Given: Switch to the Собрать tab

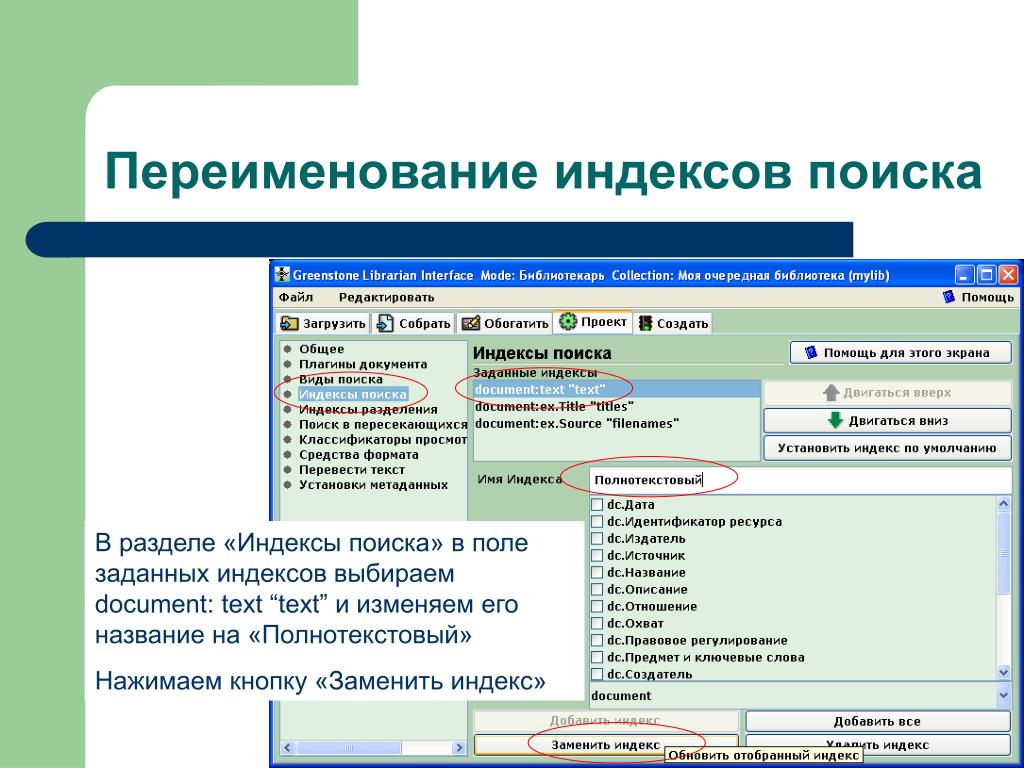Looking at the screenshot, I should pos(414,323).
